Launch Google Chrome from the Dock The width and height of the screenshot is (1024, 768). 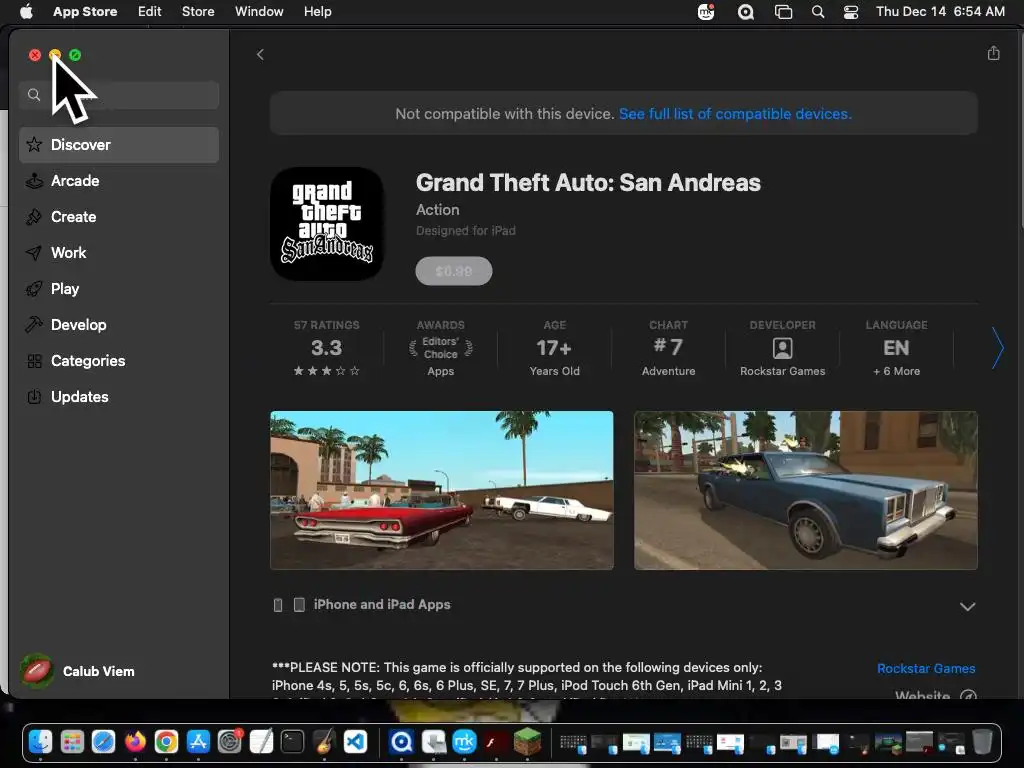click(167, 742)
